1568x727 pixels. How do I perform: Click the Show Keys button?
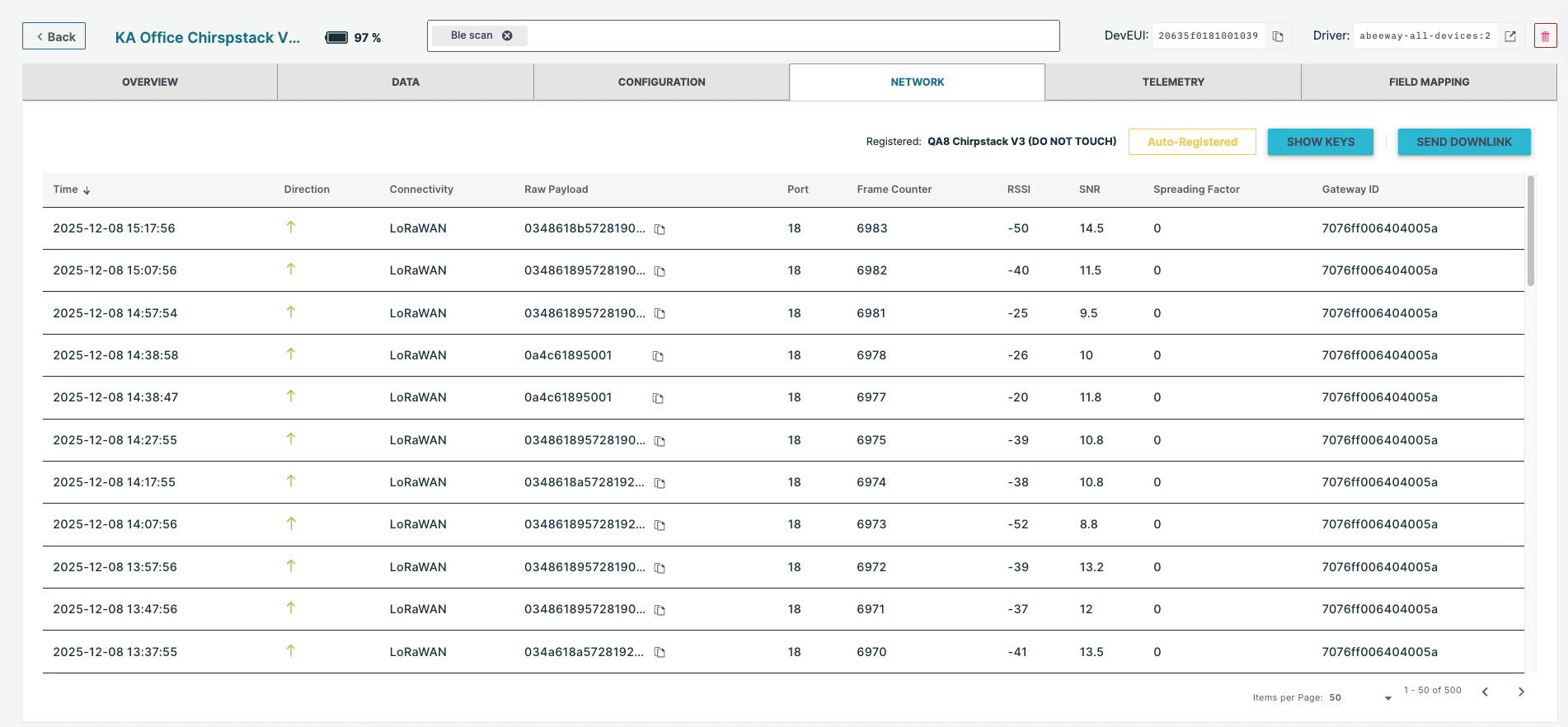1320,142
